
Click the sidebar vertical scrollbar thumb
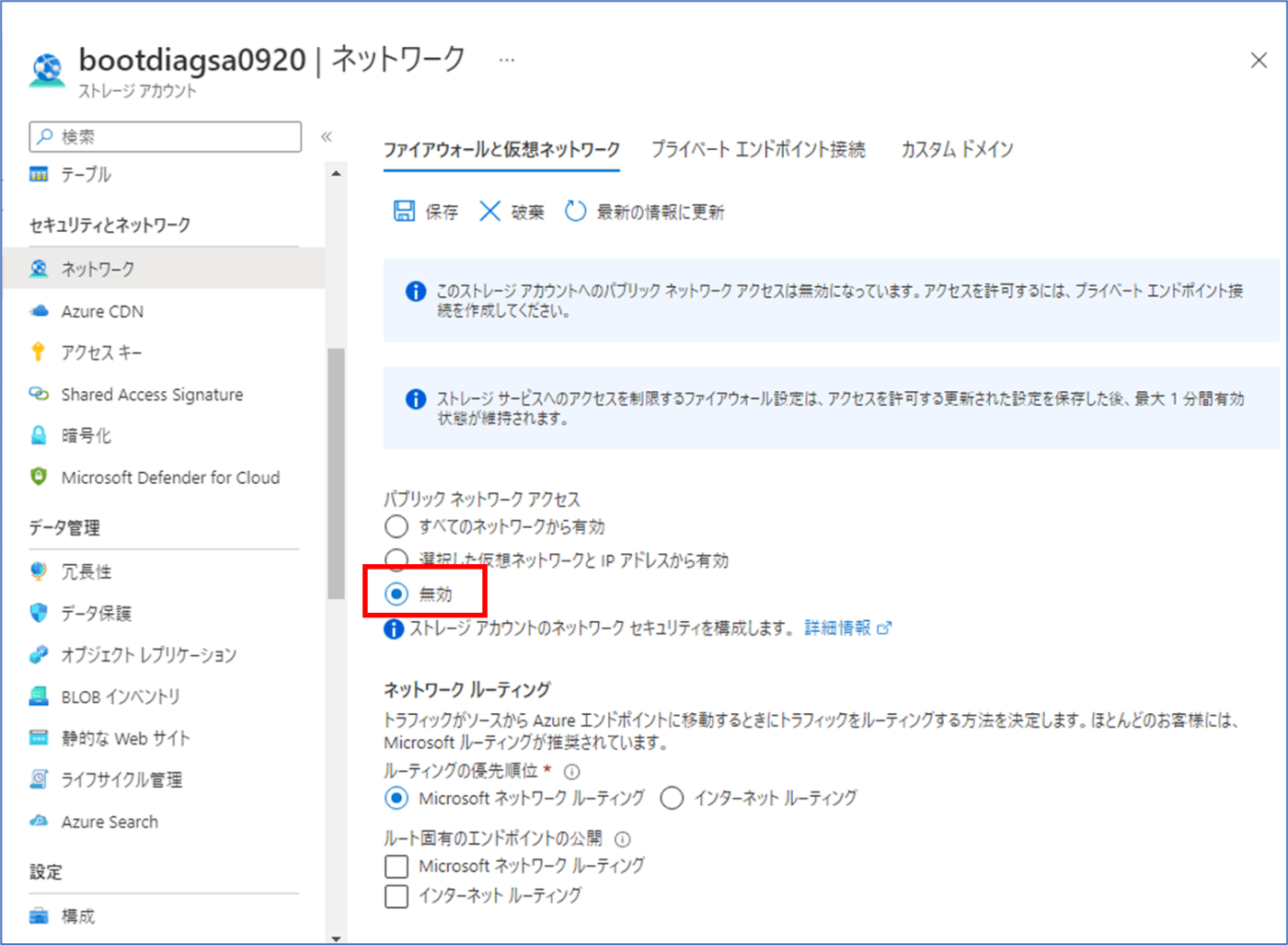(336, 473)
